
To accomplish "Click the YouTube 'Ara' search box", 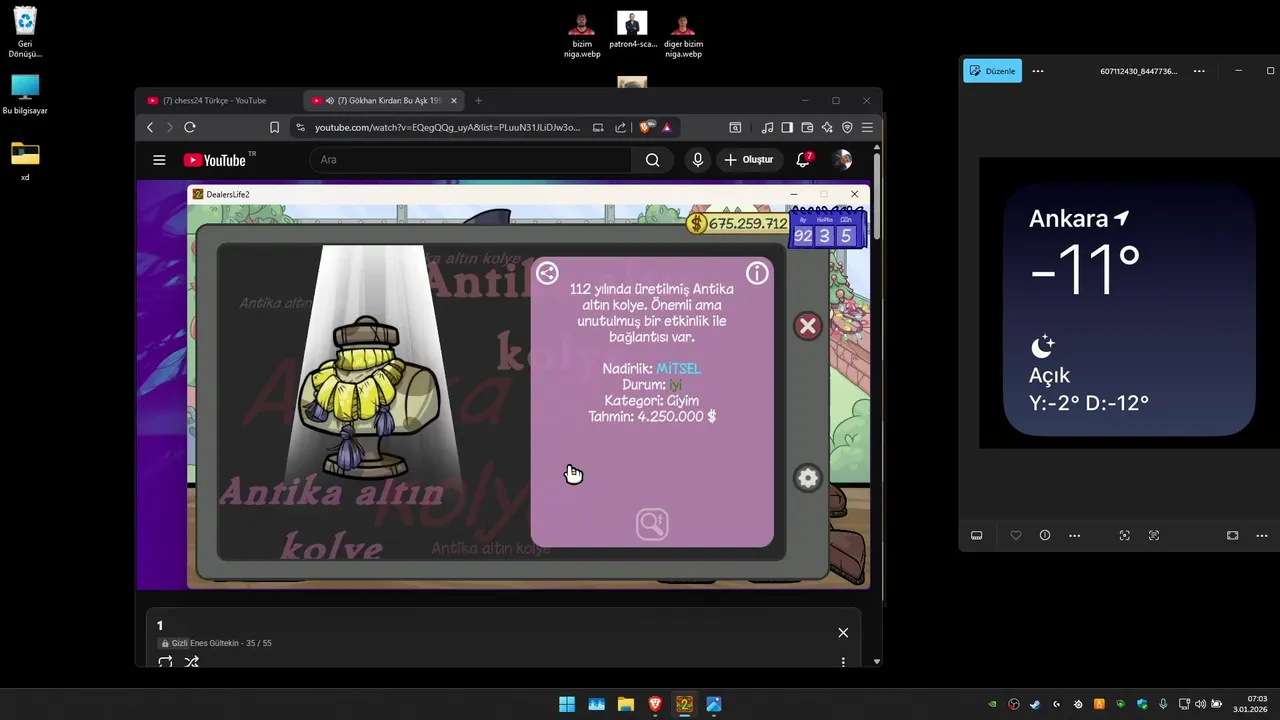I will [470, 160].
